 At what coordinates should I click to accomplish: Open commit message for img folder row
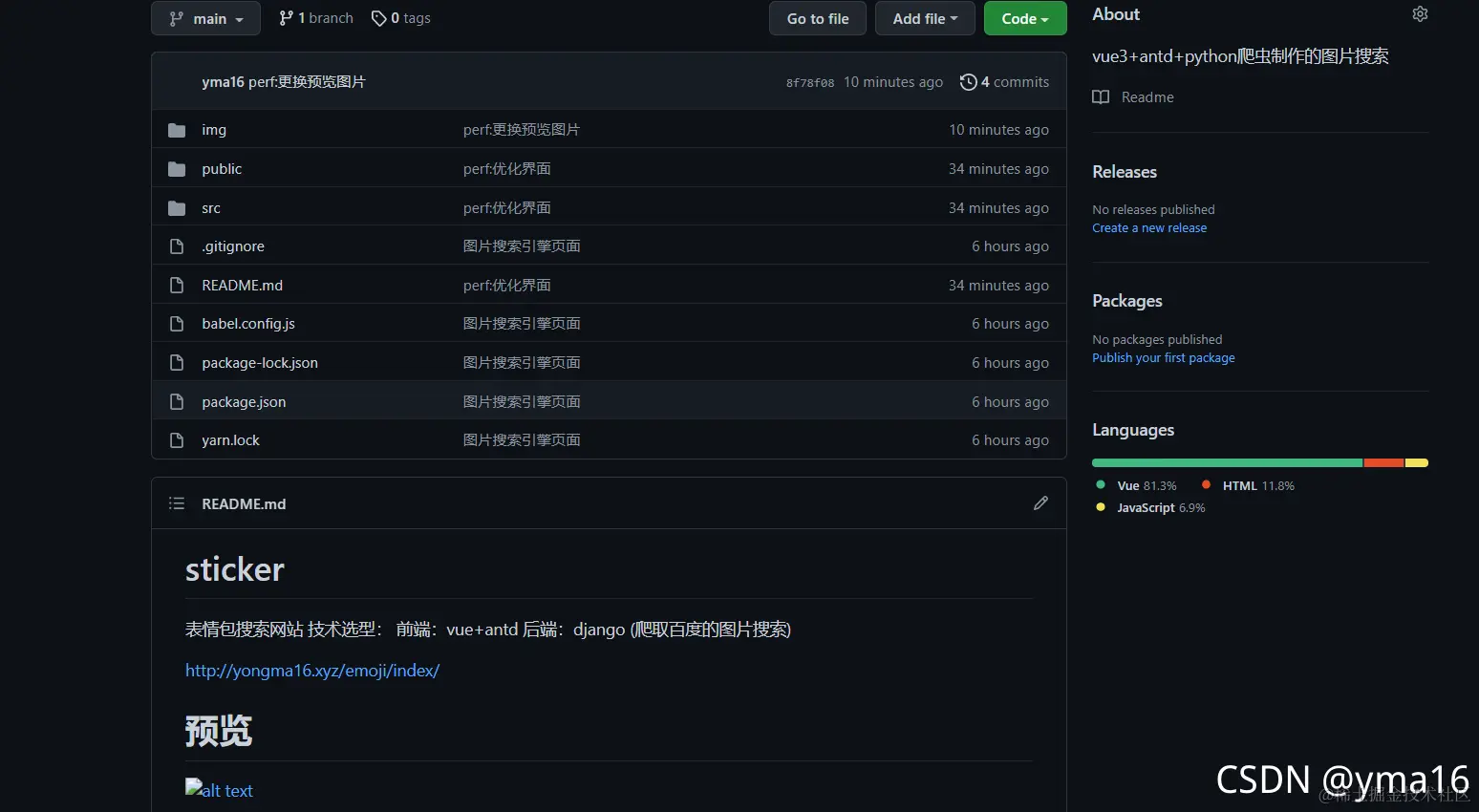tap(522, 130)
